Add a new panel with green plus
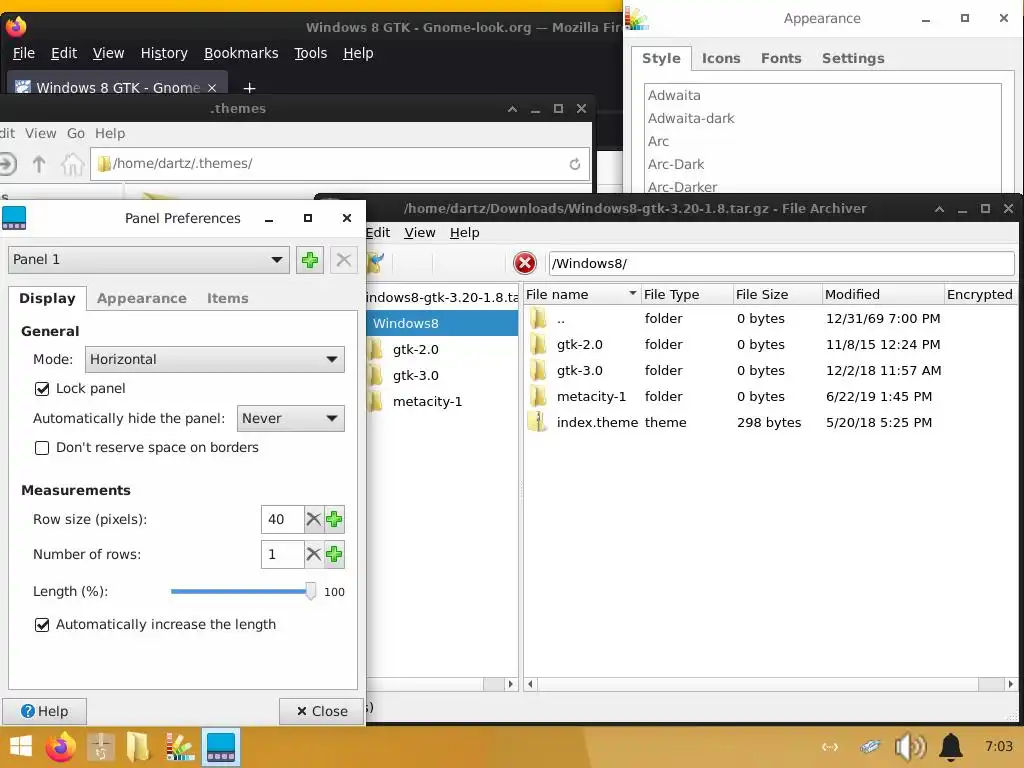Screen dimensions: 1024x768 [310, 260]
